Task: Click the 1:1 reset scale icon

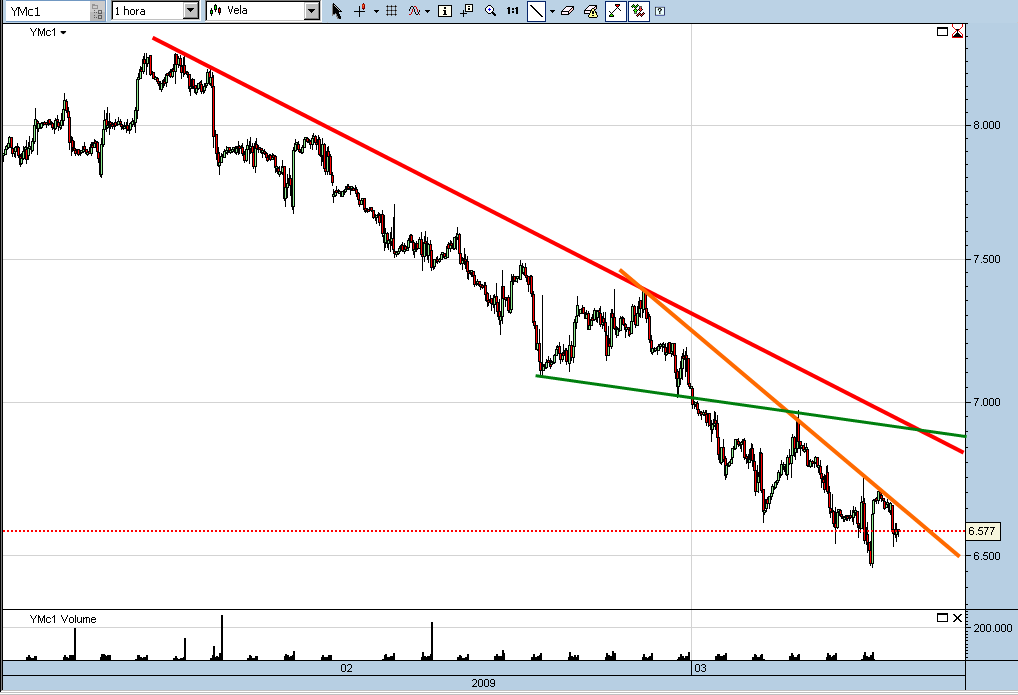Action: [x=513, y=11]
